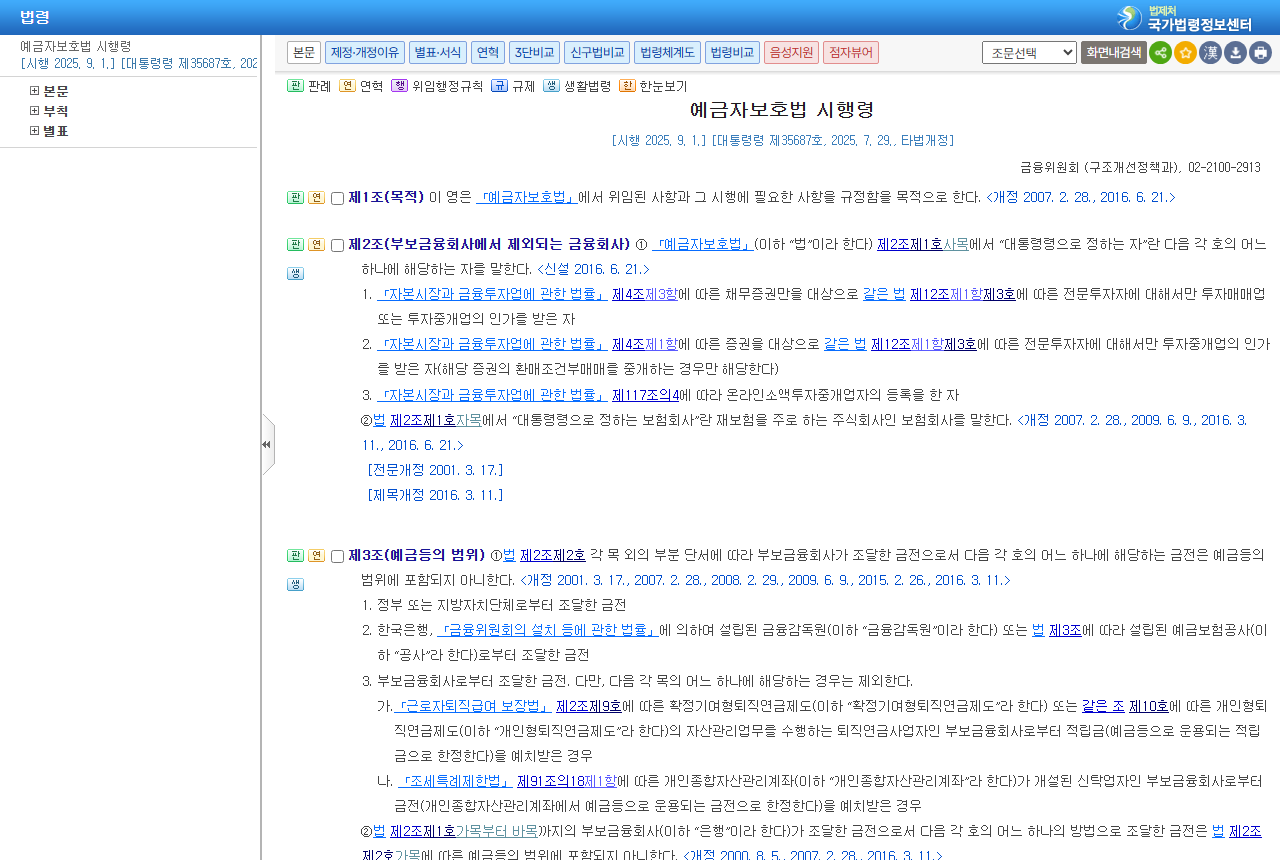1280x860 pixels.
Task: Open the 신구법비교 tab
Action: point(596,52)
